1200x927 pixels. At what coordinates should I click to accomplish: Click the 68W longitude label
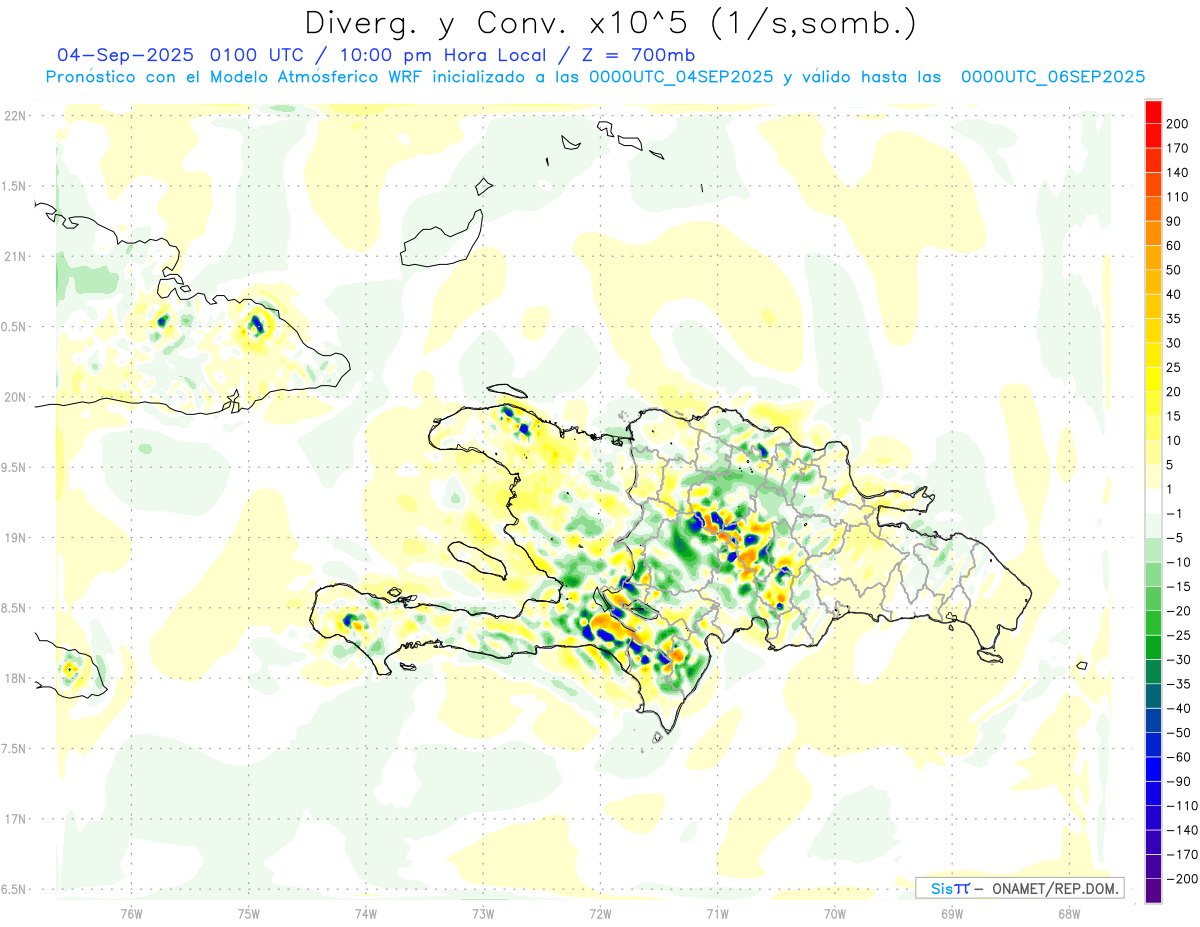[x=1068, y=914]
